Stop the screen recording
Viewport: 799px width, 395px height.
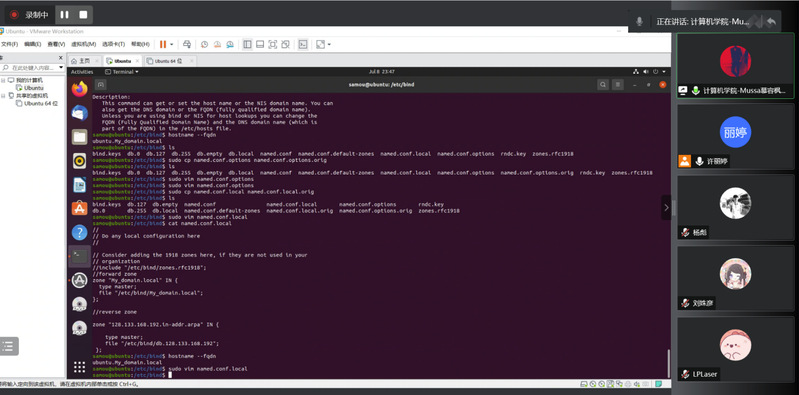(83, 15)
